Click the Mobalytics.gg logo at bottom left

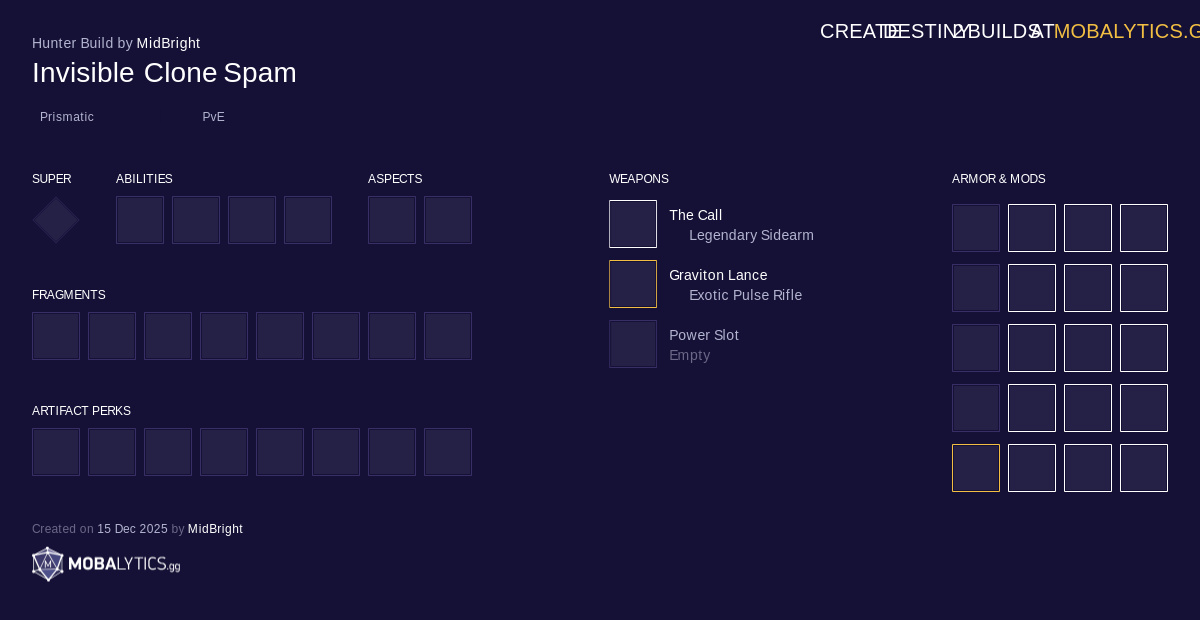[x=106, y=564]
